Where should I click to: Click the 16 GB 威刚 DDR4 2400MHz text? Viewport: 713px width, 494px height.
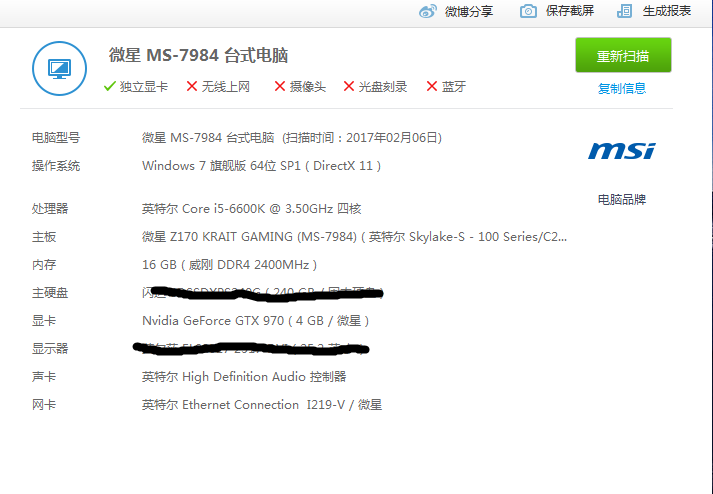pyautogui.click(x=230, y=265)
